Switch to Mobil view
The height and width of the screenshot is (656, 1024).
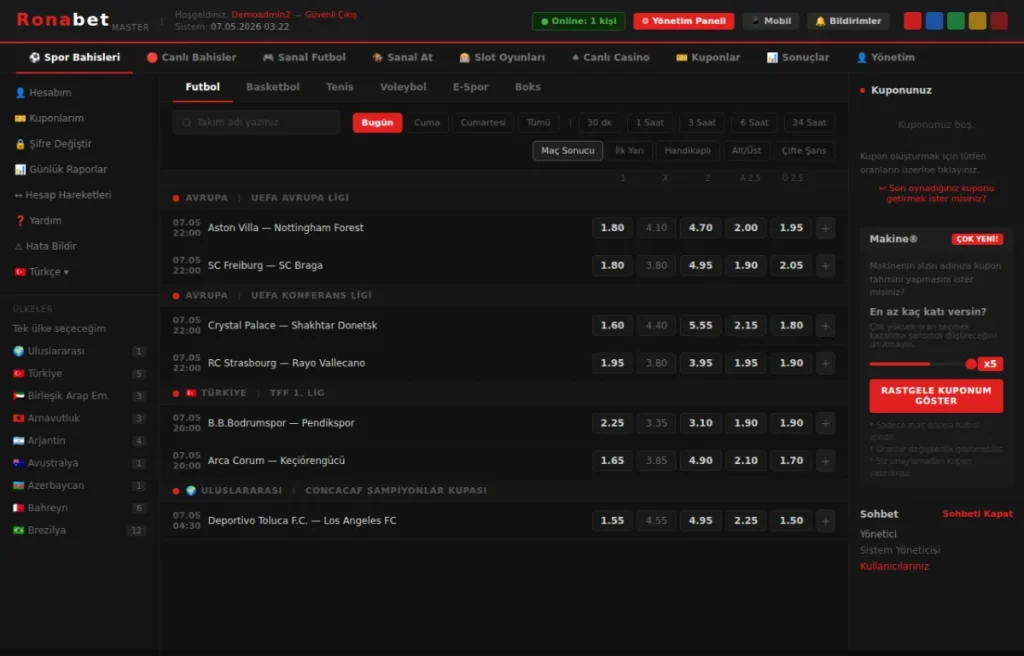pyautogui.click(x=771, y=21)
